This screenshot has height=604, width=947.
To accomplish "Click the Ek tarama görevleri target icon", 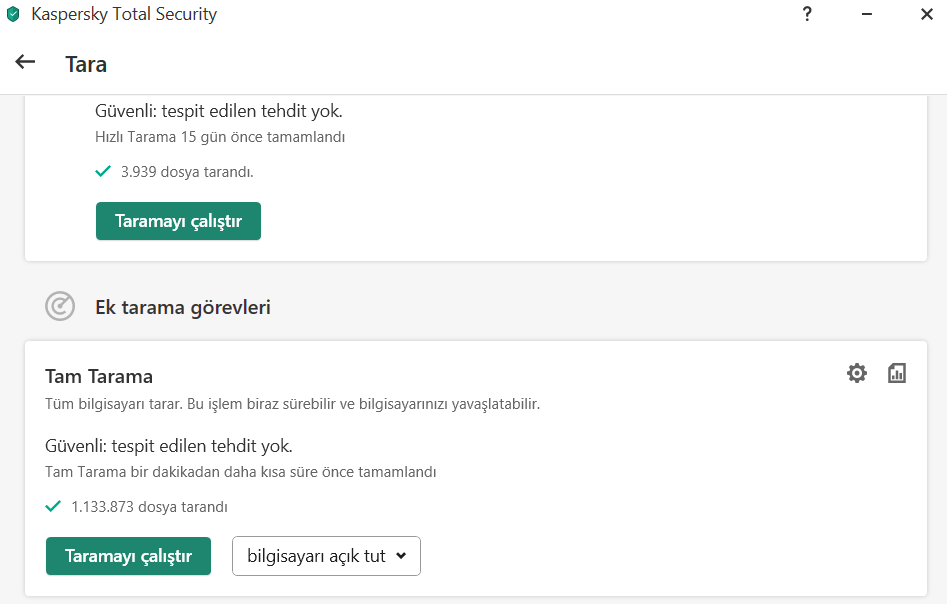I will (x=60, y=306).
